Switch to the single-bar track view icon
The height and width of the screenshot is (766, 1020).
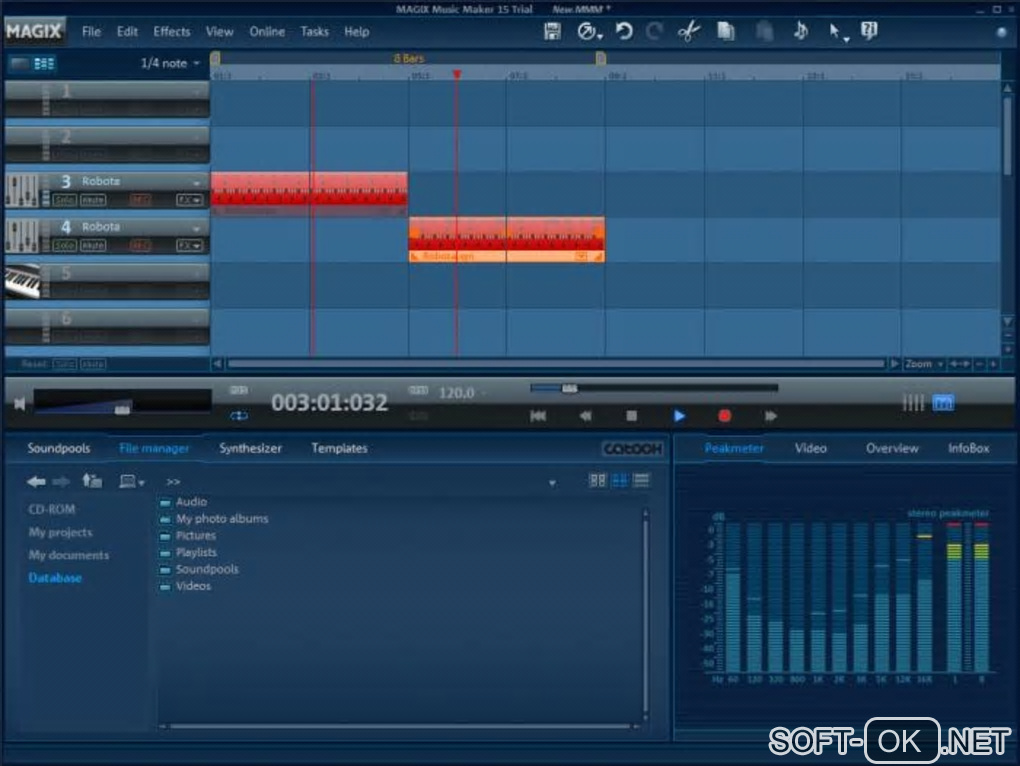[x=20, y=63]
